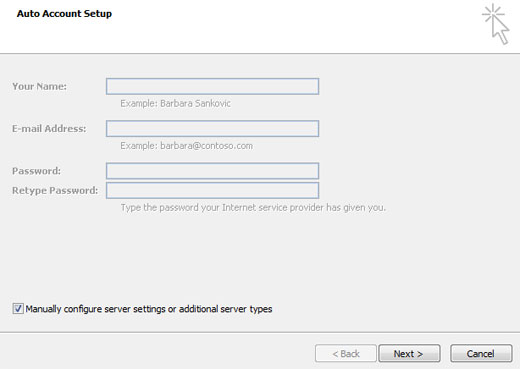The width and height of the screenshot is (520, 369).
Task: Focus the E-mail Address input box
Action: (x=212, y=129)
